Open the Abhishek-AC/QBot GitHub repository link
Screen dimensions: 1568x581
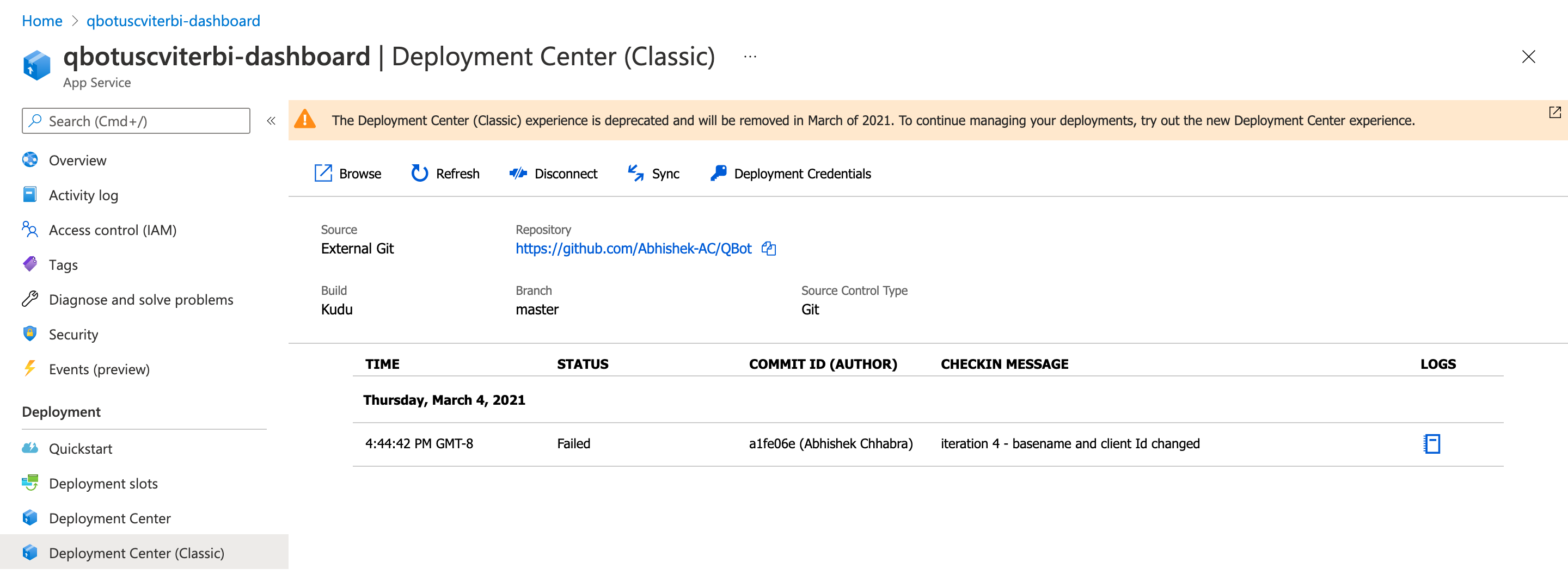click(633, 248)
